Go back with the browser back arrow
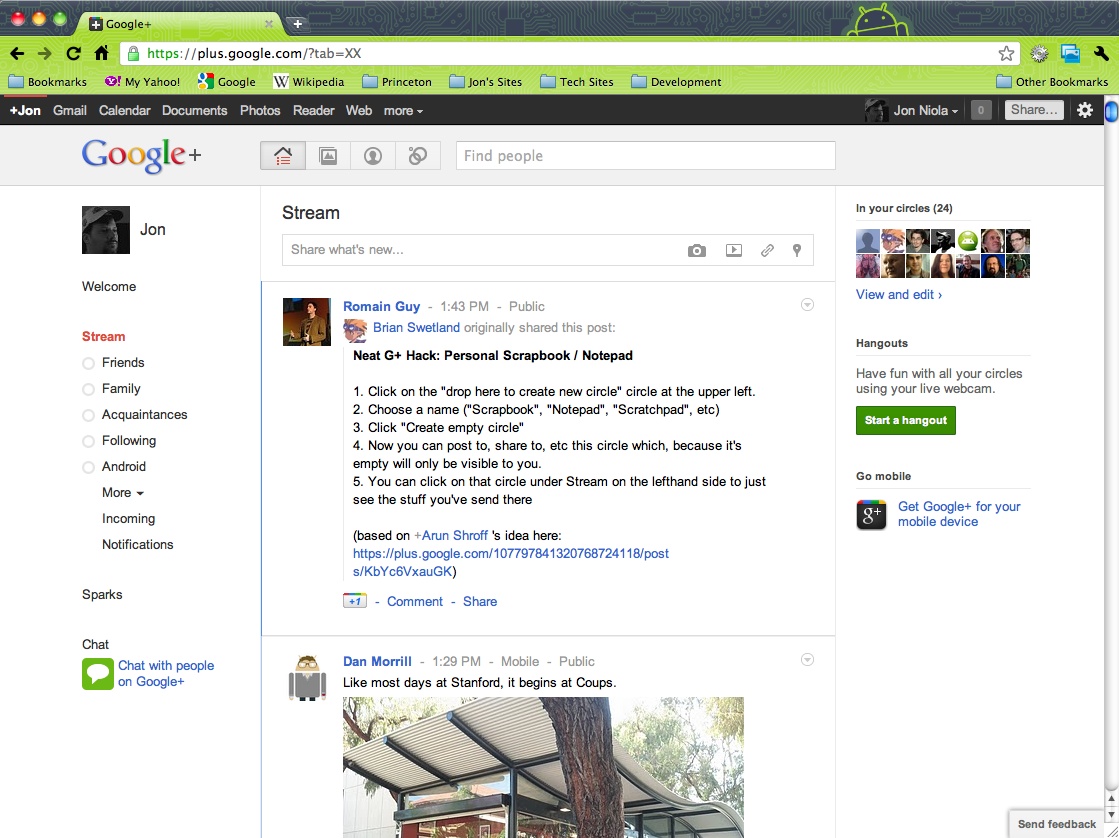 tap(16, 54)
